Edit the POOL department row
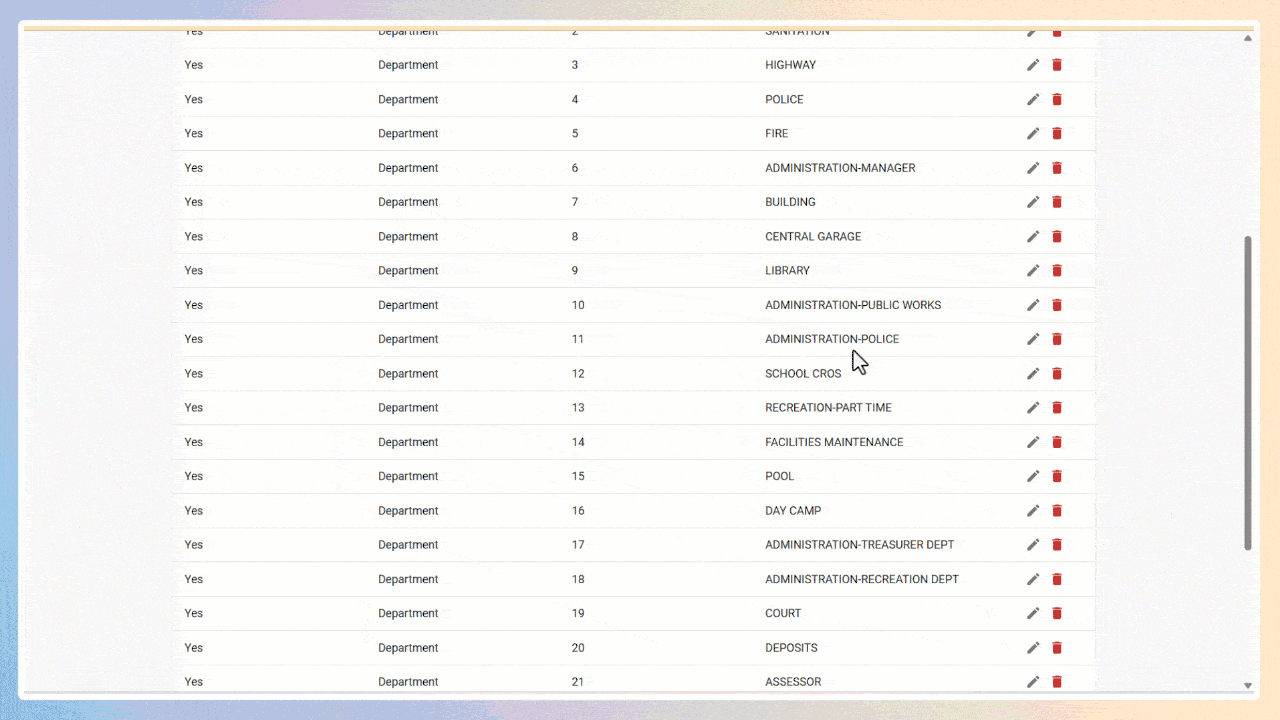Screen dimensions: 1280x720 click(x=1033, y=476)
